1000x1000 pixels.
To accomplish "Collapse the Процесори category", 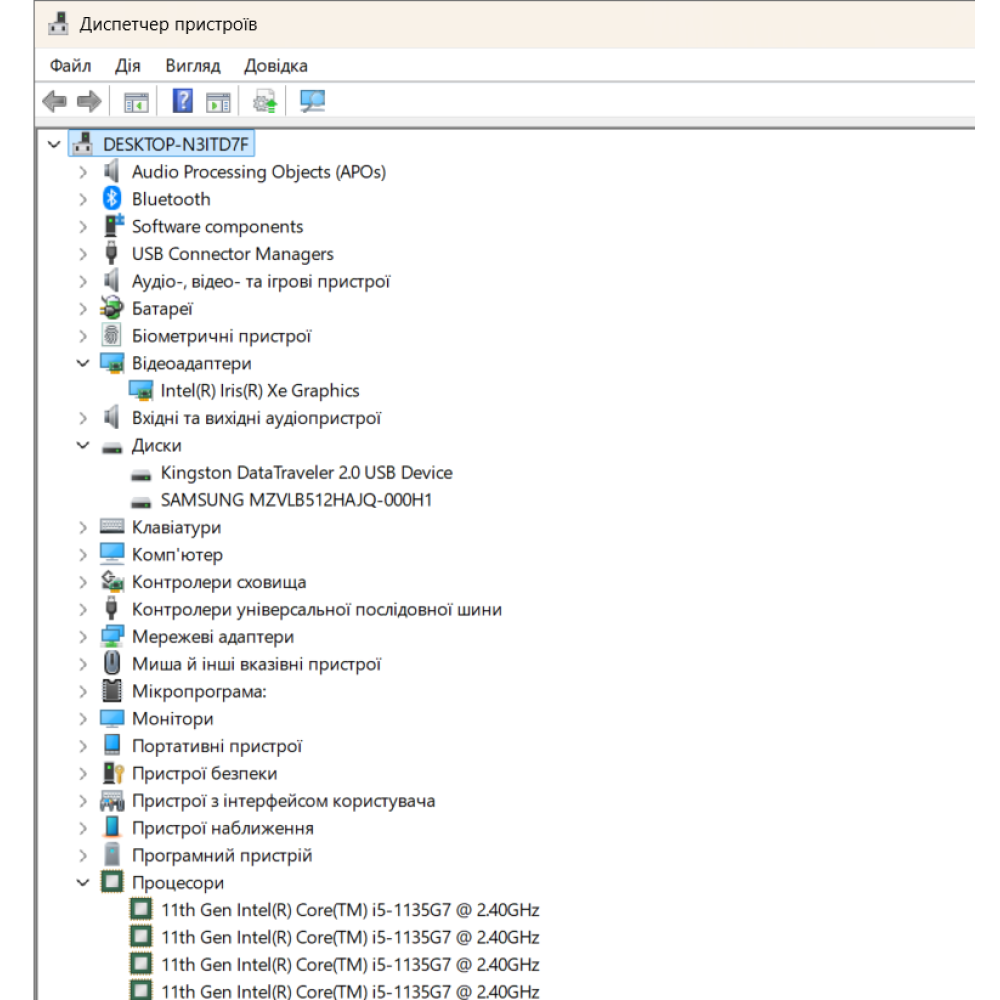I will click(x=83, y=883).
